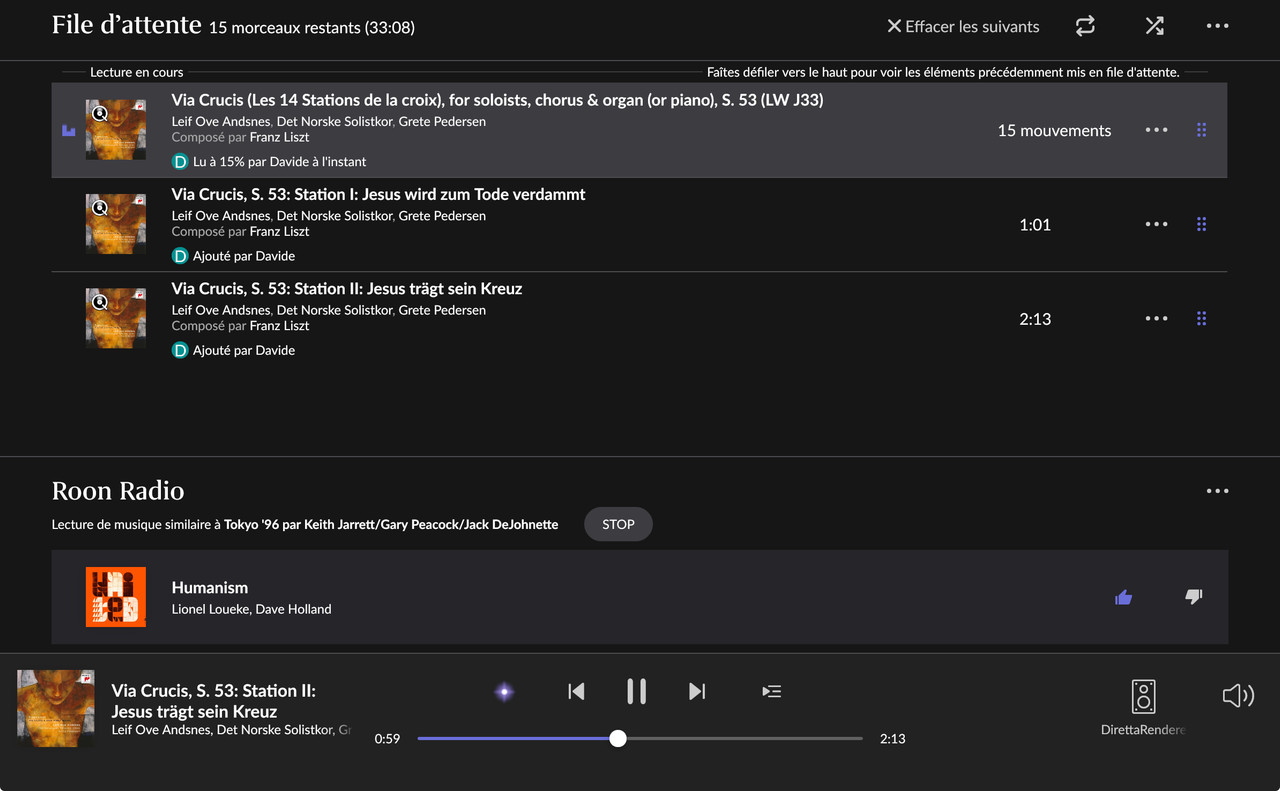This screenshot has height=791, width=1280.
Task: Select queue title Station II: Jesus trägt sein Kreuz
Action: coord(347,288)
